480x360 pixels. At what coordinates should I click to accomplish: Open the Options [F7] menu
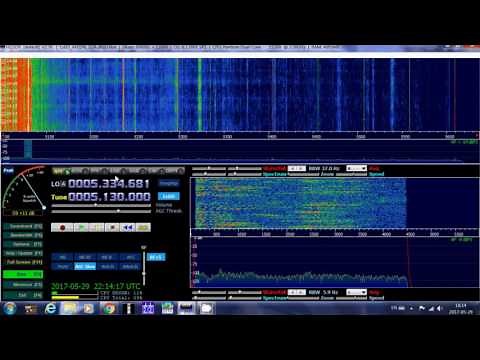[23, 244]
